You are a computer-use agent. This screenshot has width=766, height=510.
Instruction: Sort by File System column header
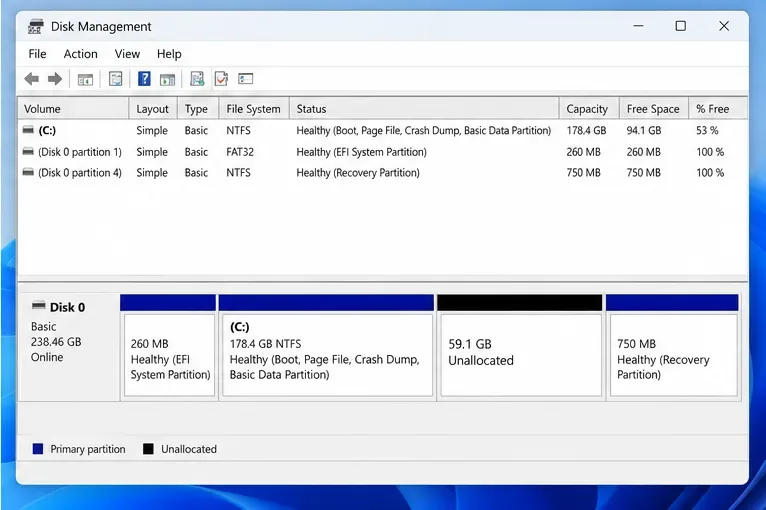[254, 108]
